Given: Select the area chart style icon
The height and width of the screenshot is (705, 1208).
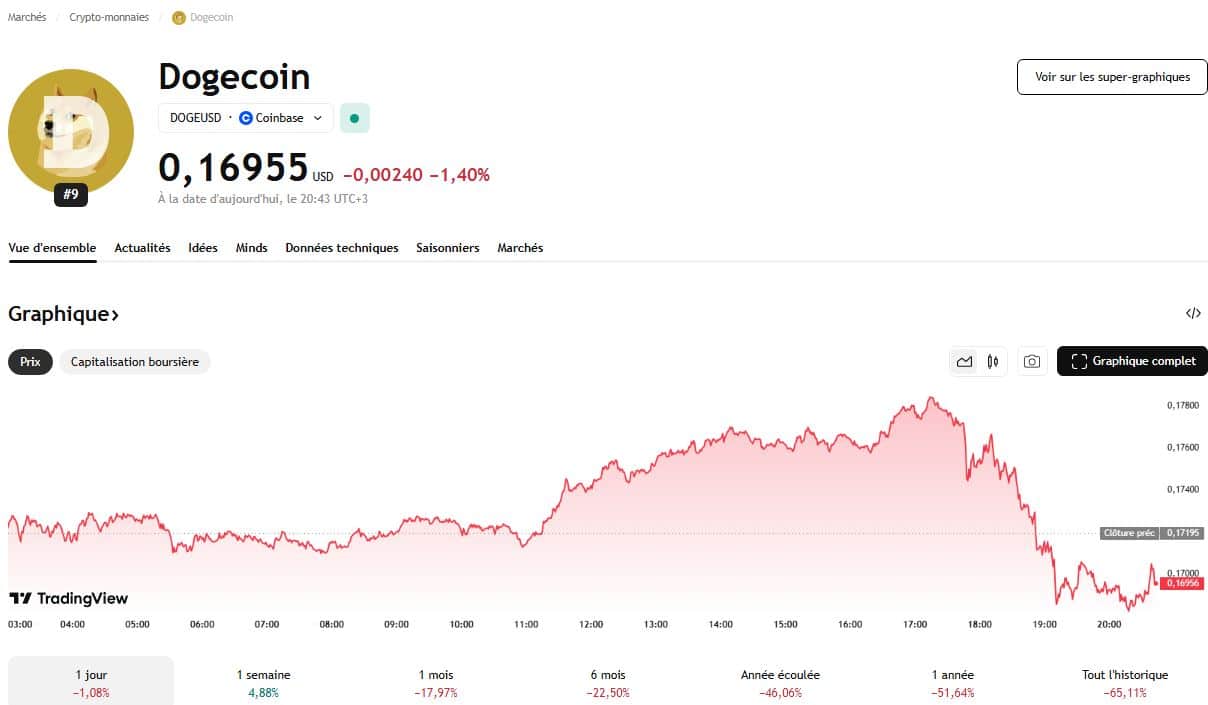Looking at the screenshot, I should [966, 361].
